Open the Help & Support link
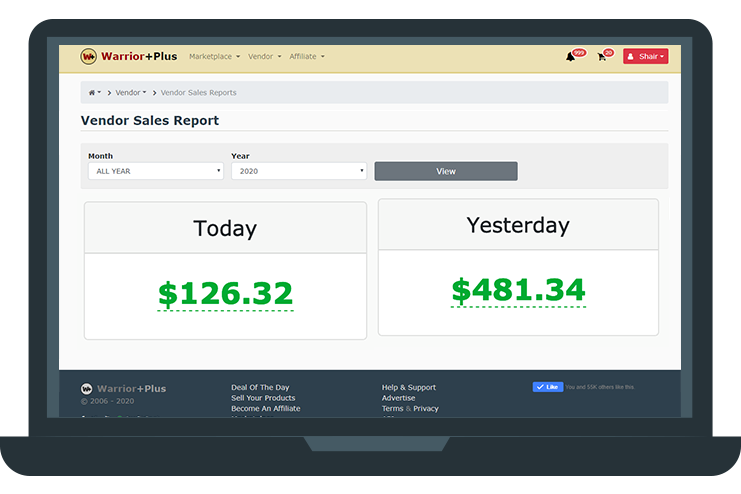Viewport: 741px width, 494px height. pos(409,387)
